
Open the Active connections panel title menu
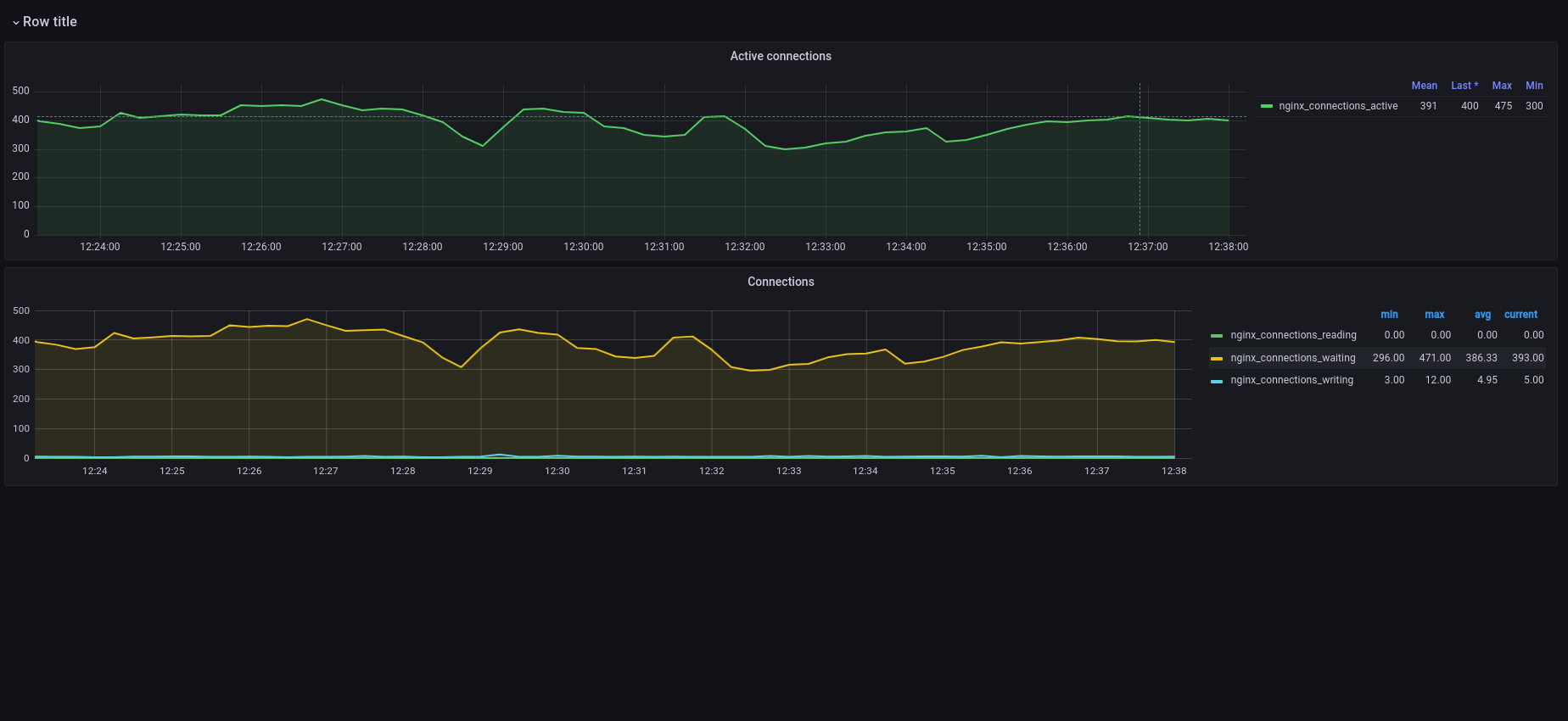pyautogui.click(x=780, y=56)
